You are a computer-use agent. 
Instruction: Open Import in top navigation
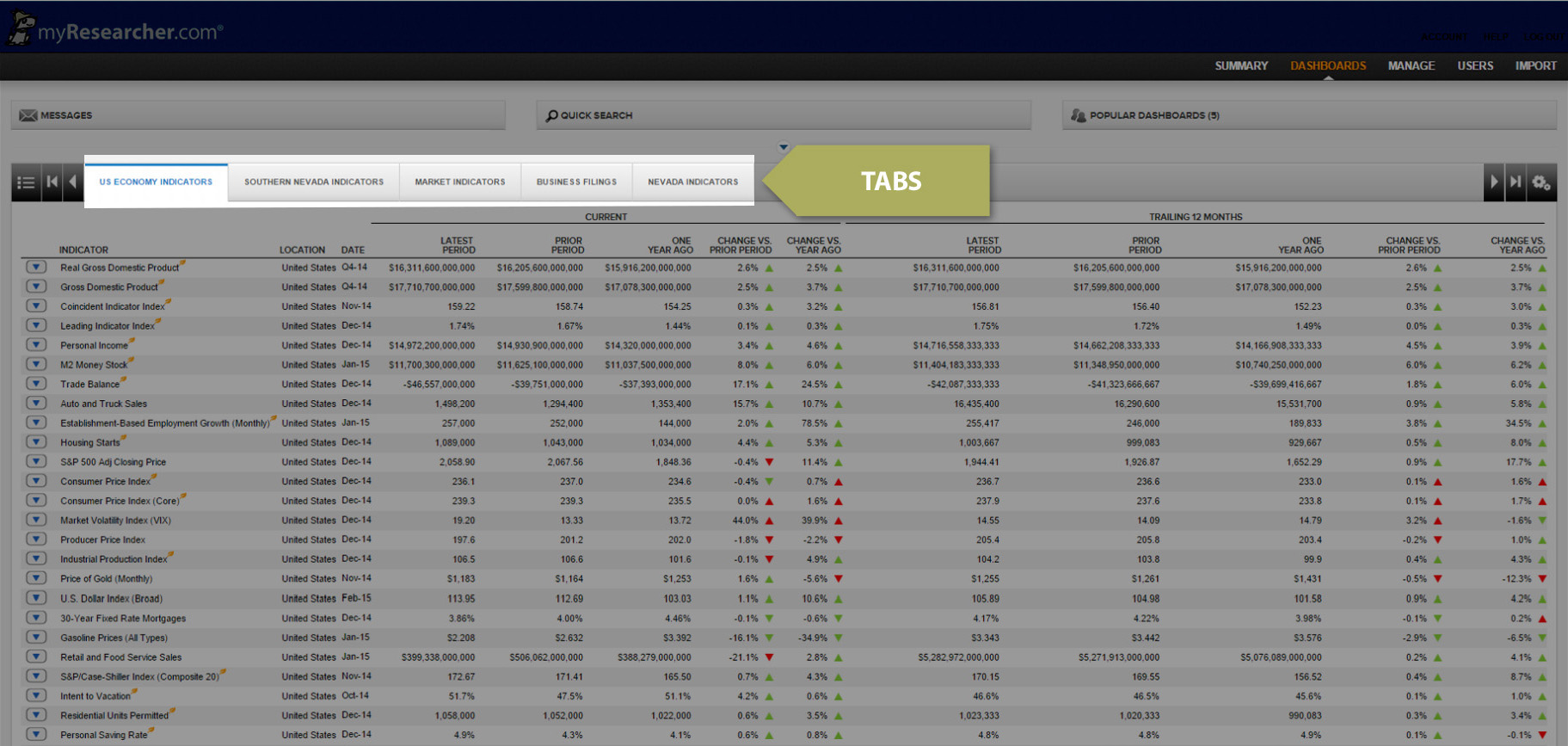pyautogui.click(x=1536, y=65)
